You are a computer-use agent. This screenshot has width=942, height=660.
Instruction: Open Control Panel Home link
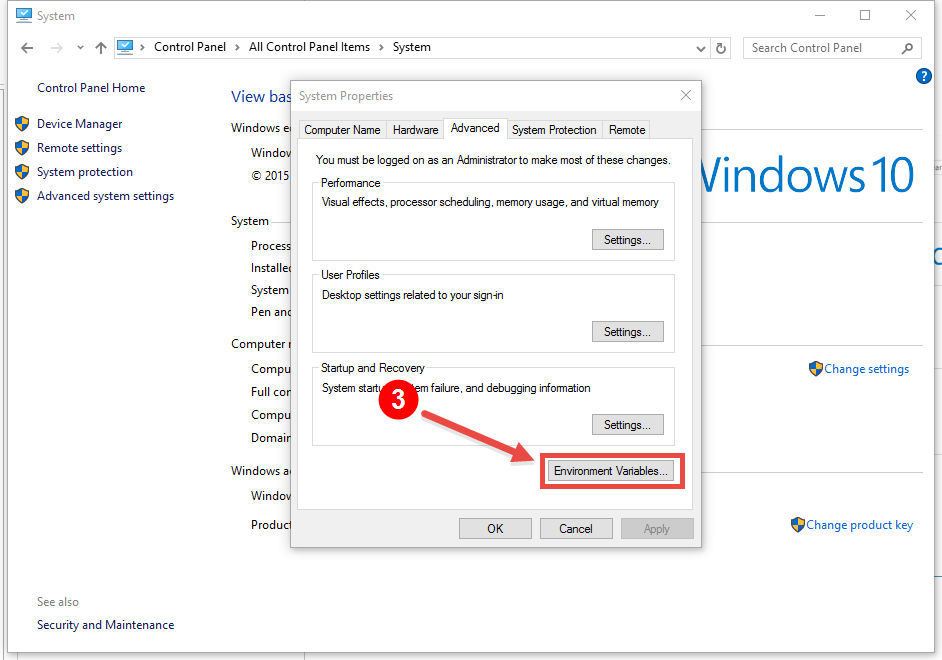pyautogui.click(x=91, y=88)
